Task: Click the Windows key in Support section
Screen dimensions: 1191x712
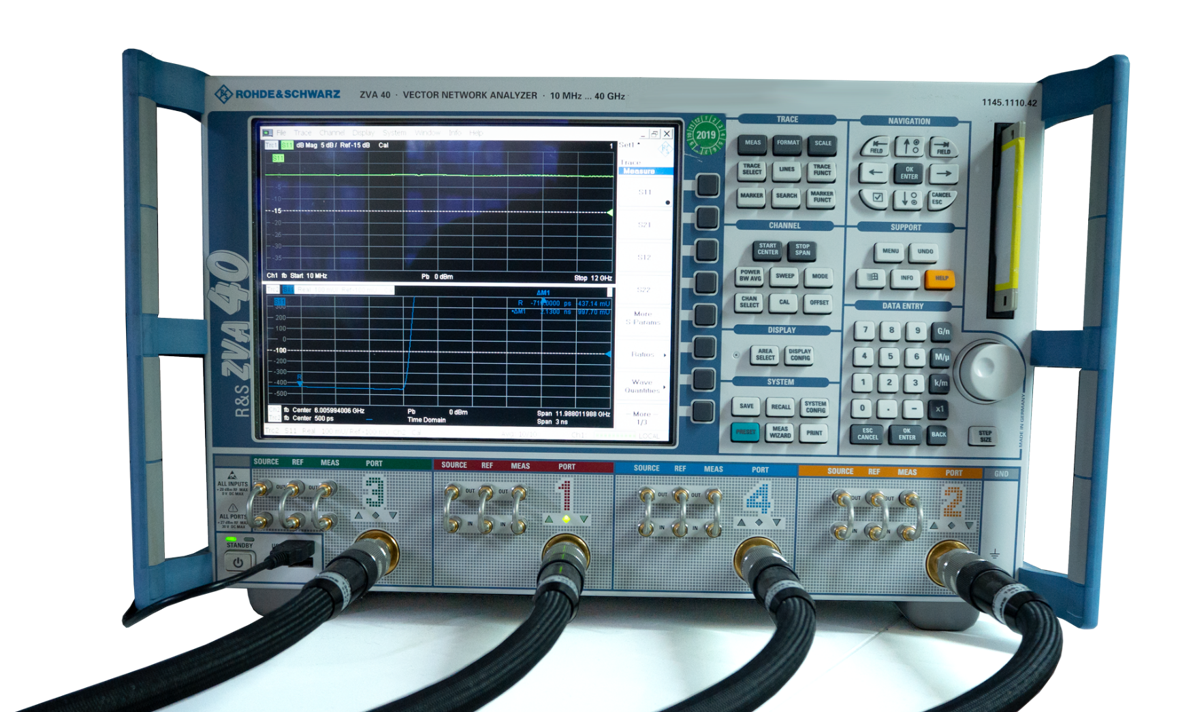Action: point(872,278)
